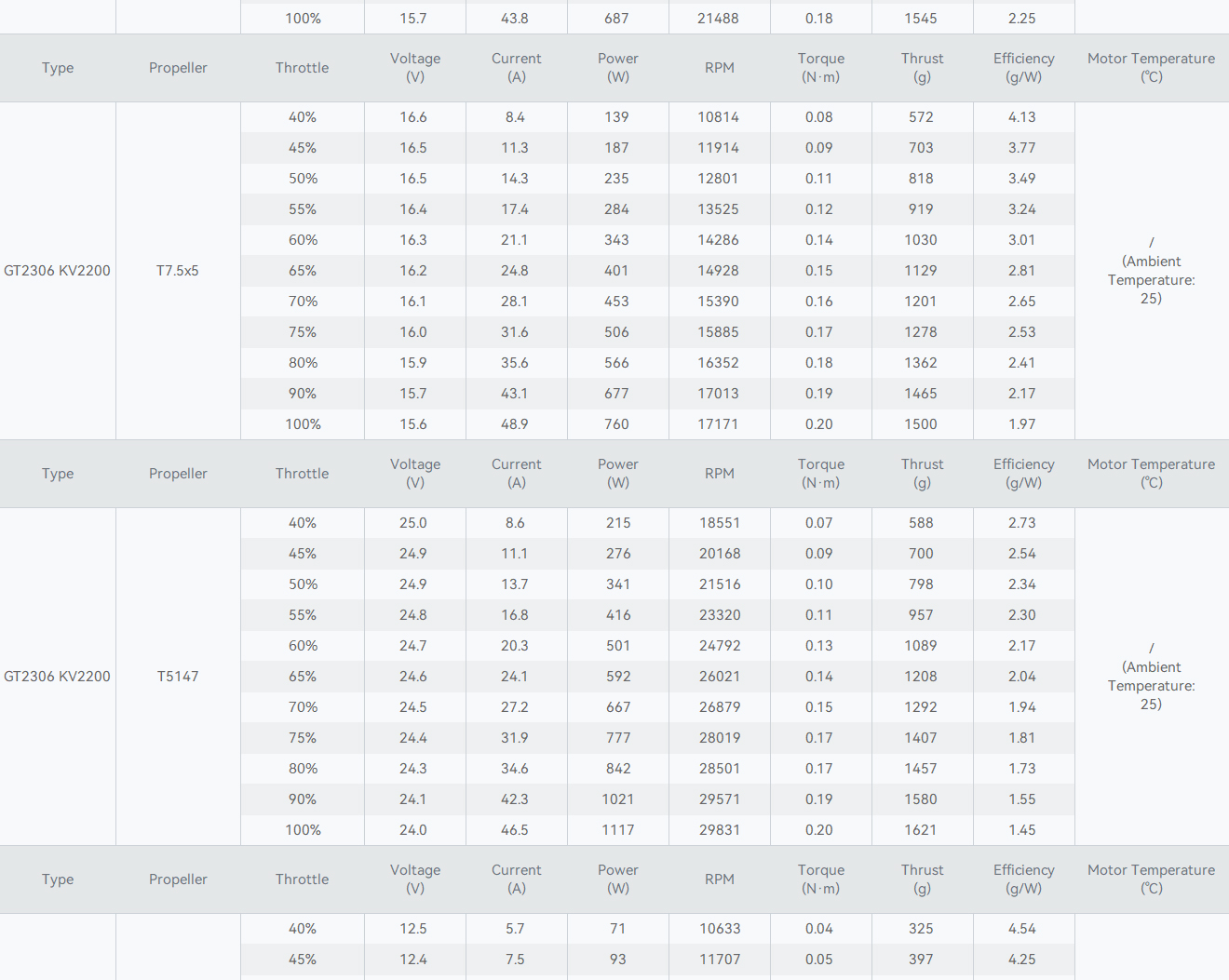
Task: Click efficiency value 4.54
Action: coord(1021,929)
